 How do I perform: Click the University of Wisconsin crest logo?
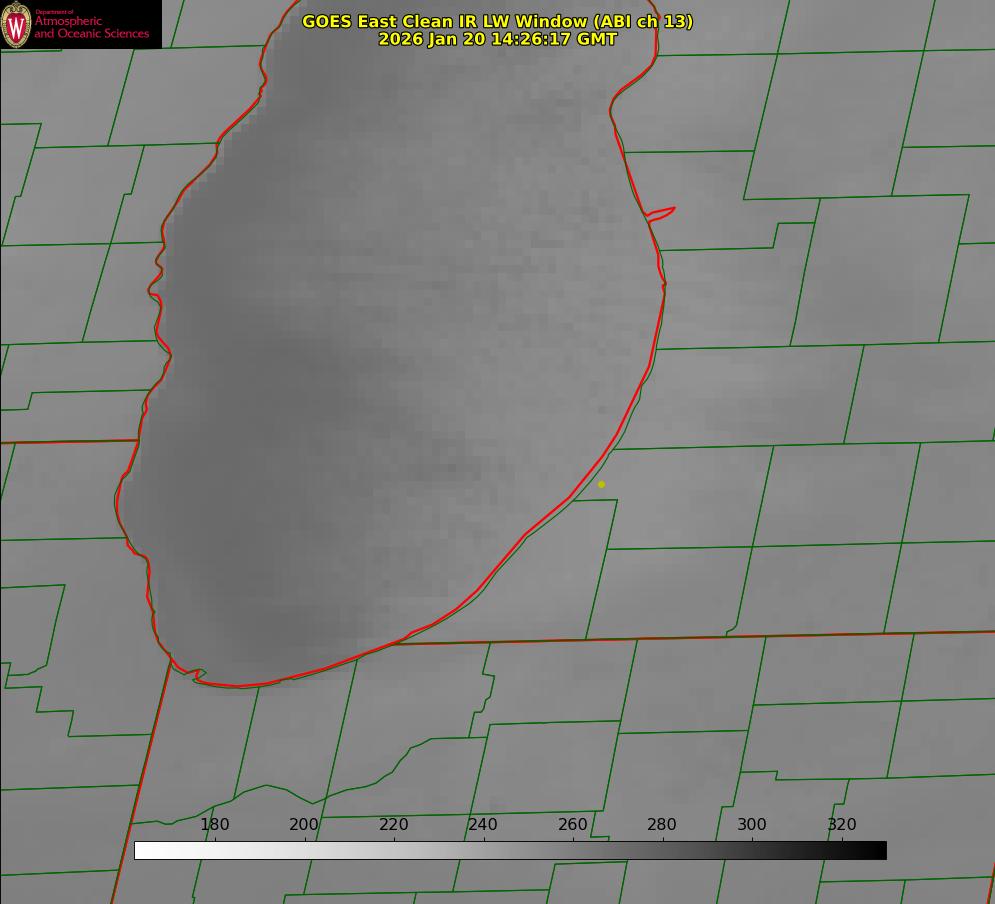click(x=16, y=25)
